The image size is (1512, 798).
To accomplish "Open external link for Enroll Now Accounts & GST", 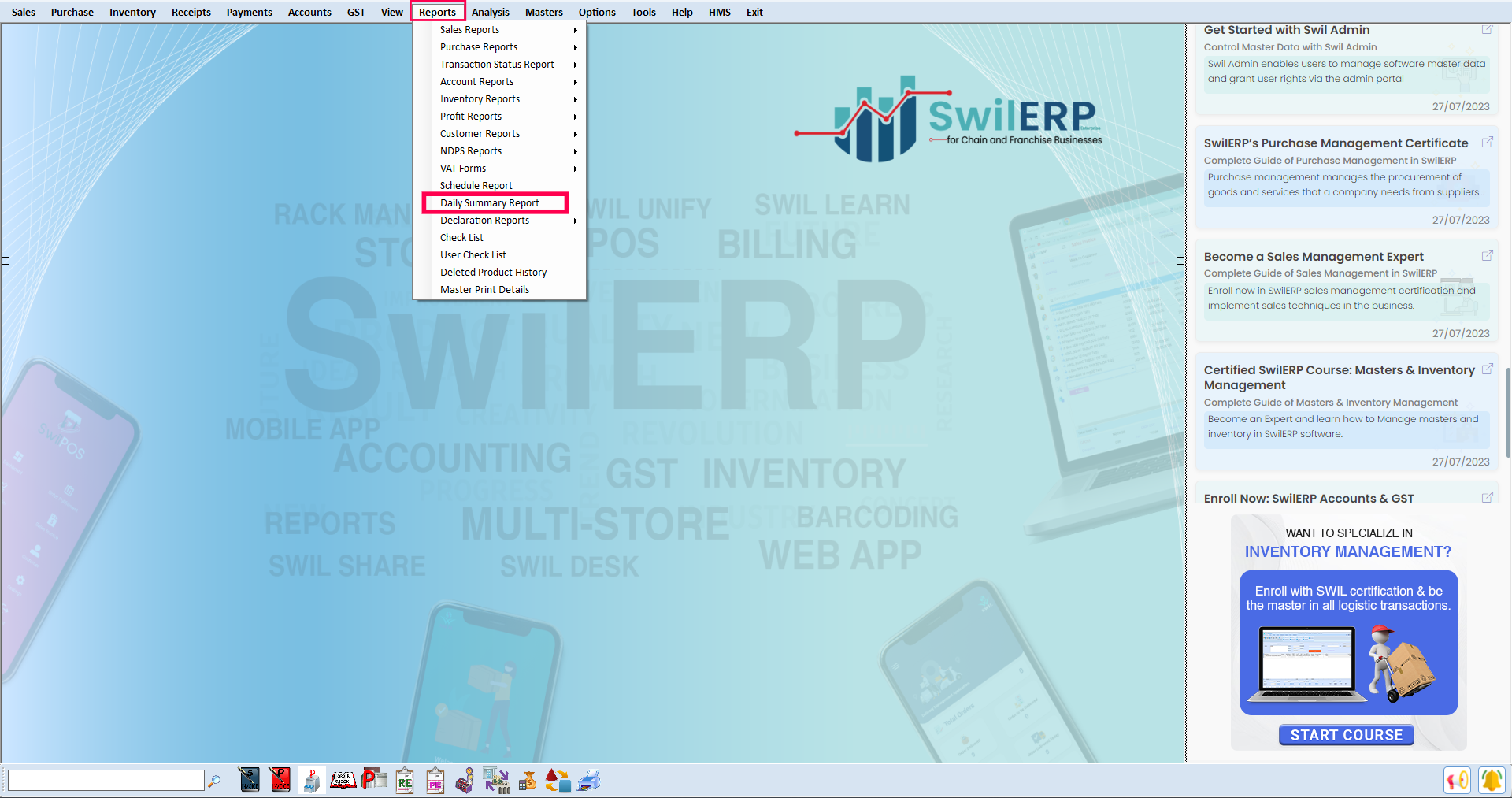I will (1487, 497).
